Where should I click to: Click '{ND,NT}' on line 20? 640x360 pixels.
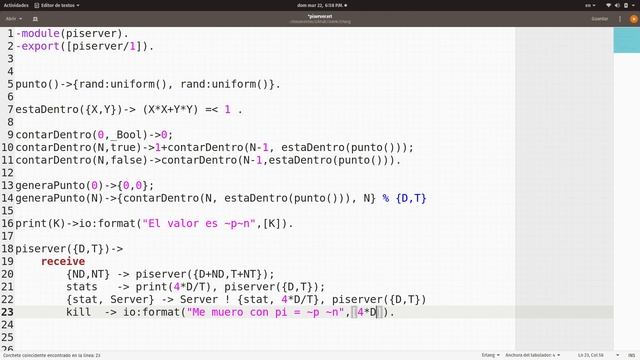[88, 274]
